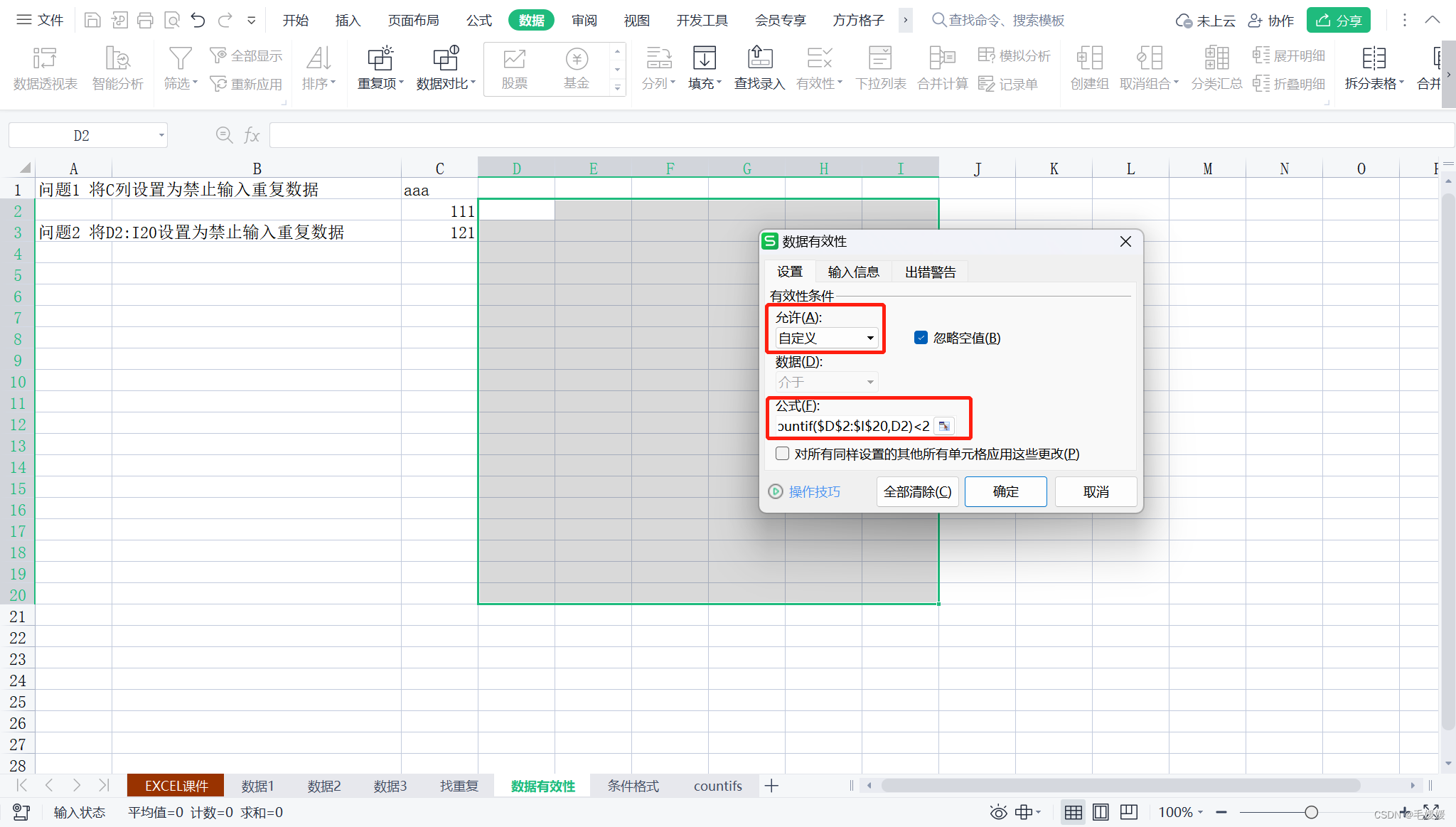Viewport: 1456px width, 827px height.
Task: Expand the quick access toolbar customize arrow
Action: point(252,20)
